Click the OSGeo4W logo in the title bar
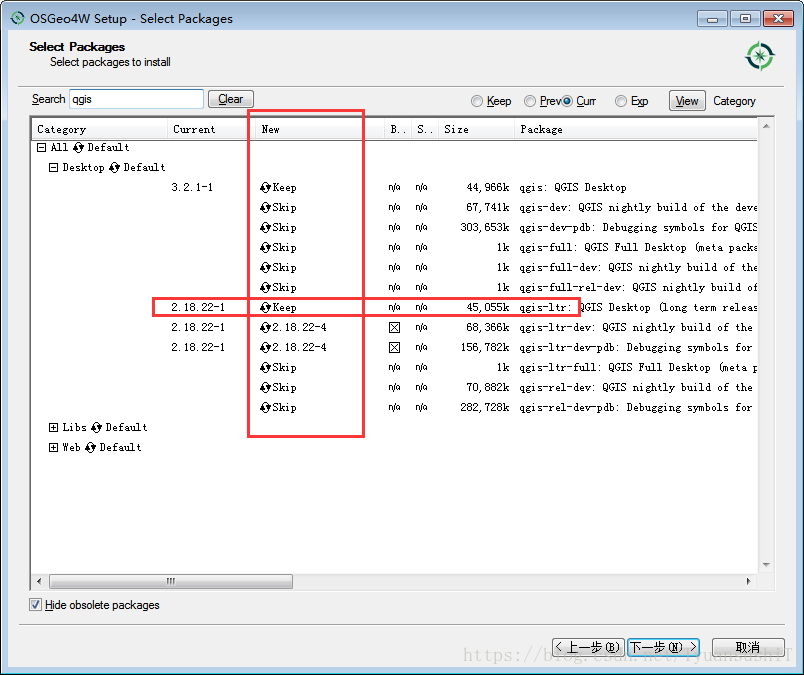 pyautogui.click(x=17, y=18)
